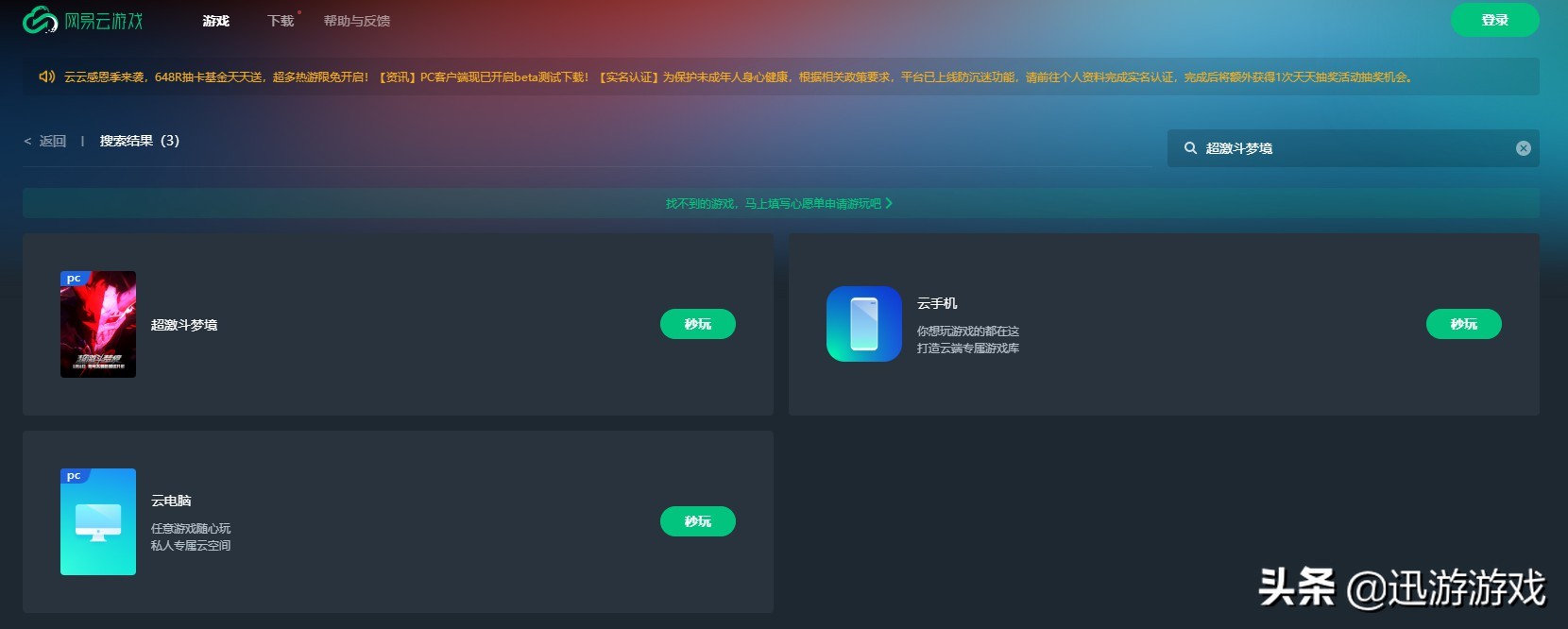Click the 超激斗梦境 game title
The height and width of the screenshot is (629, 1568).
tap(184, 325)
